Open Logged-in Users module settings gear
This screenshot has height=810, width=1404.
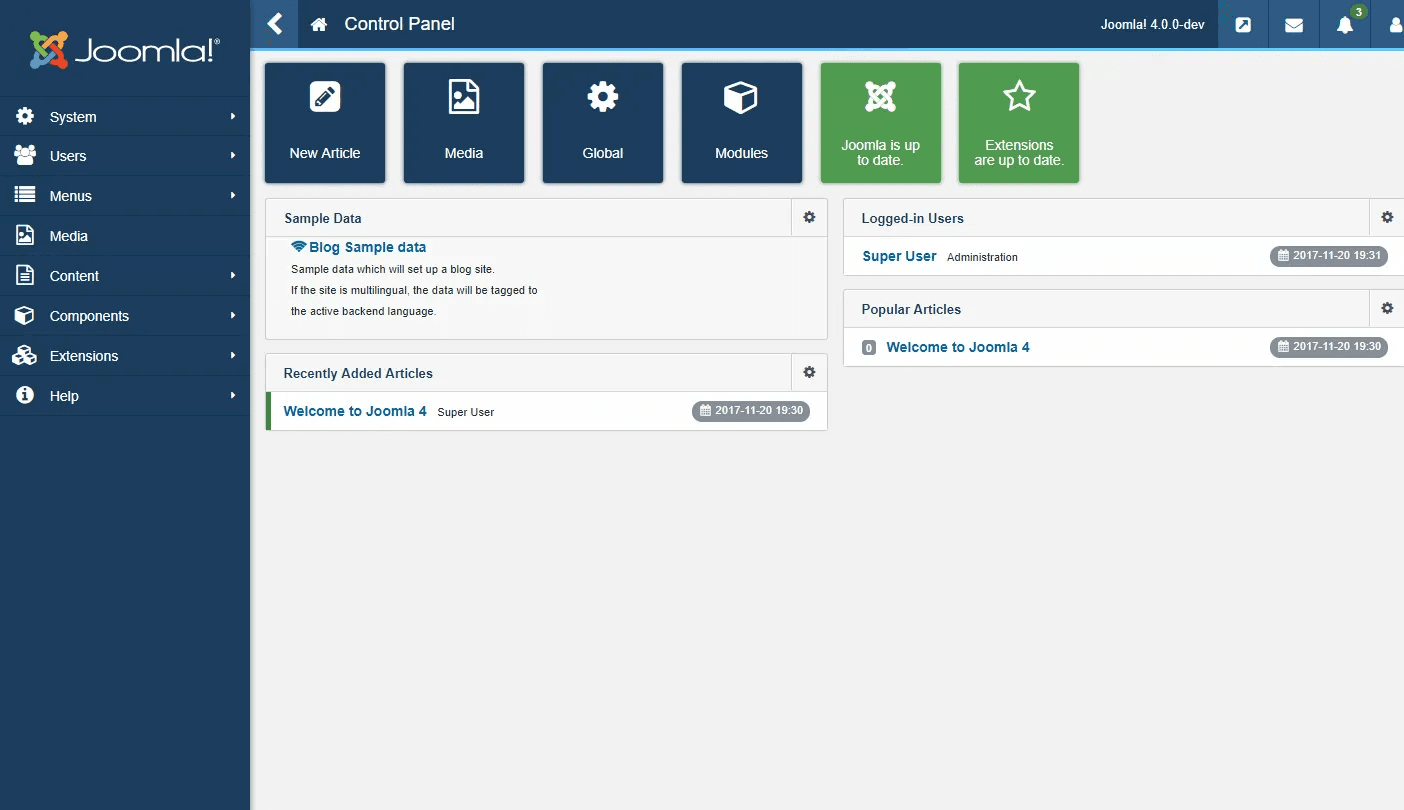[x=1387, y=217]
